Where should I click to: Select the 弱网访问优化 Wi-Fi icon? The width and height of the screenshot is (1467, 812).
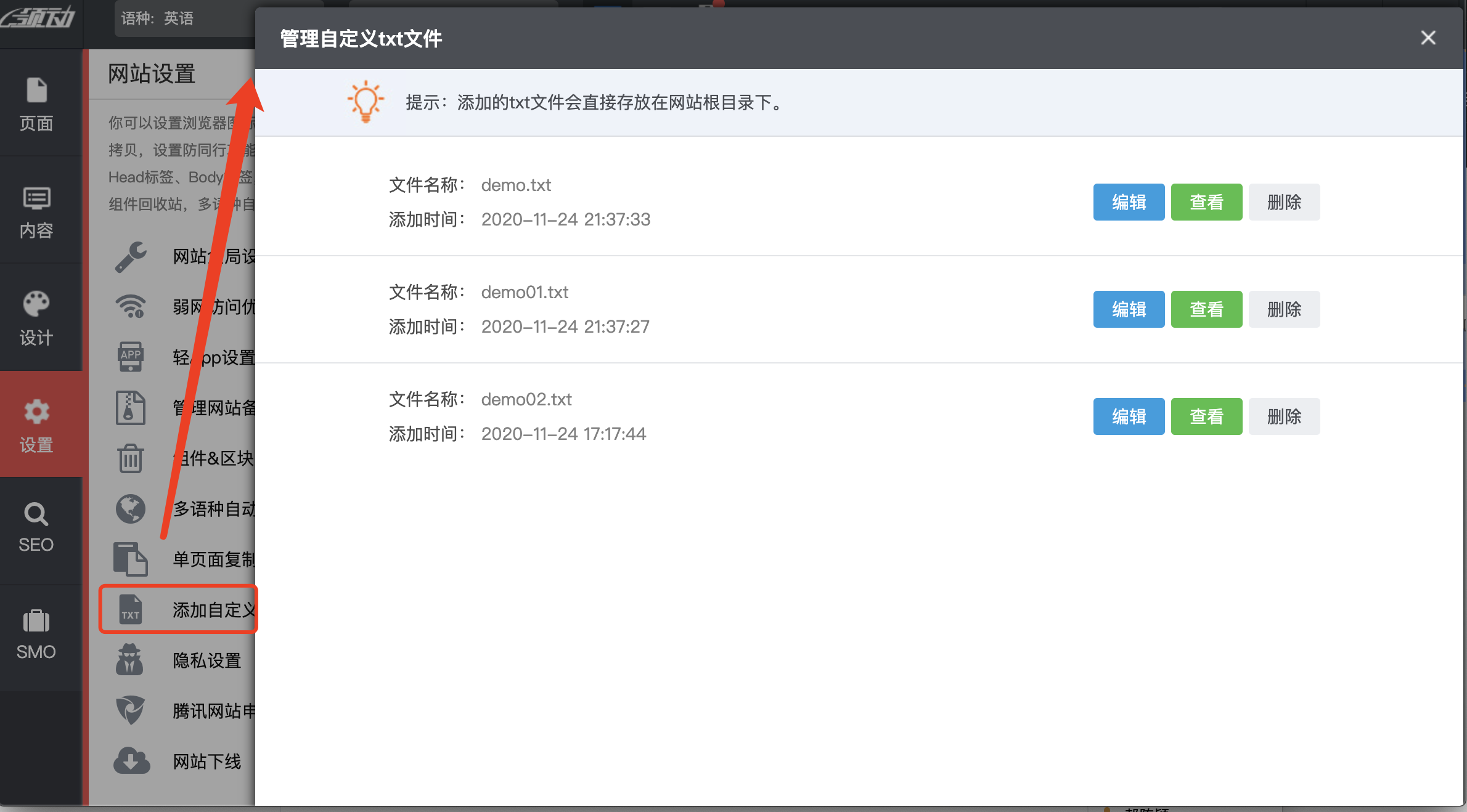[130, 306]
